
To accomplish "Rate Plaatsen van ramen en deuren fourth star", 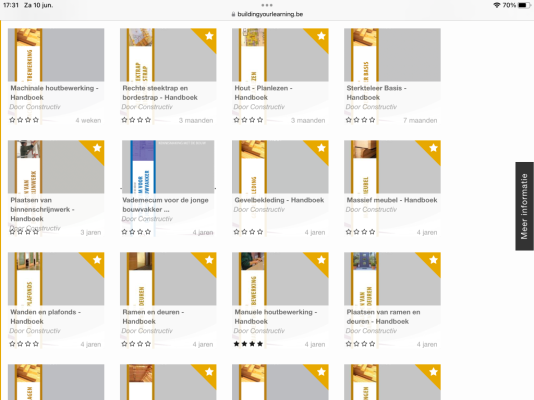I will 372,344.
